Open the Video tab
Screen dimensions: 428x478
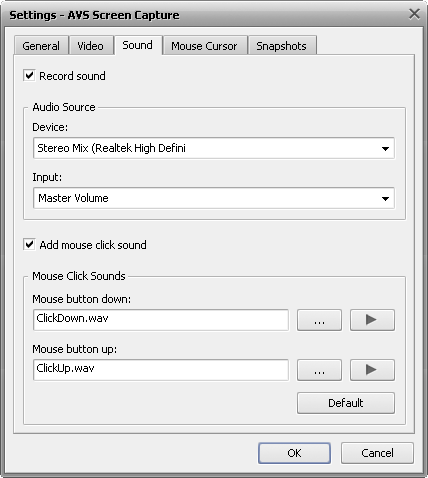90,46
